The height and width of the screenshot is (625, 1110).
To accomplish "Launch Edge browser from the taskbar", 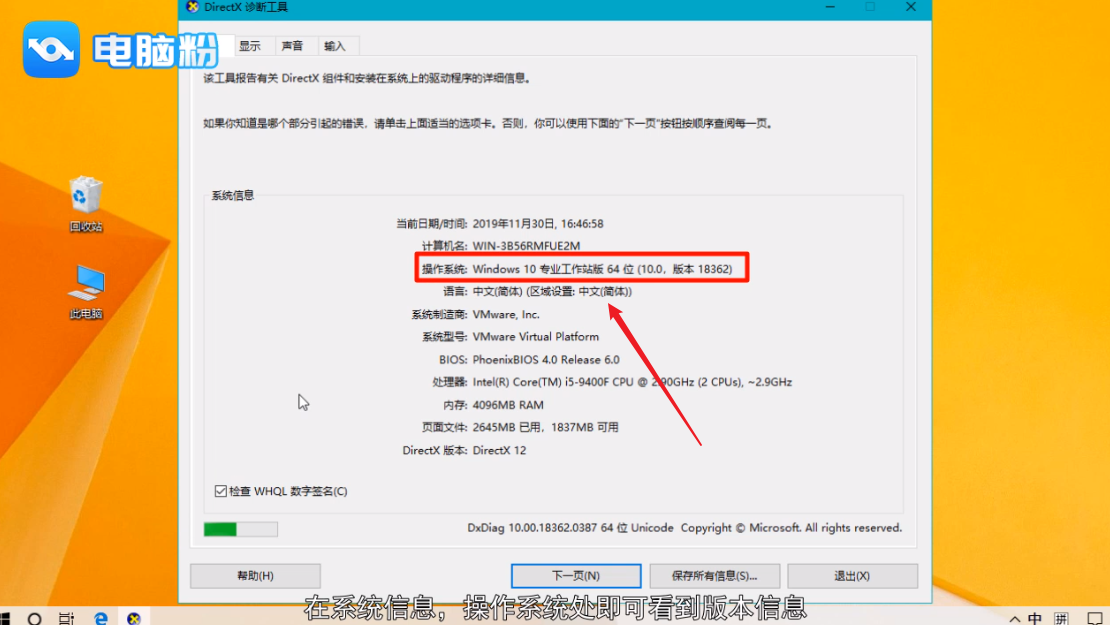I will 101,618.
